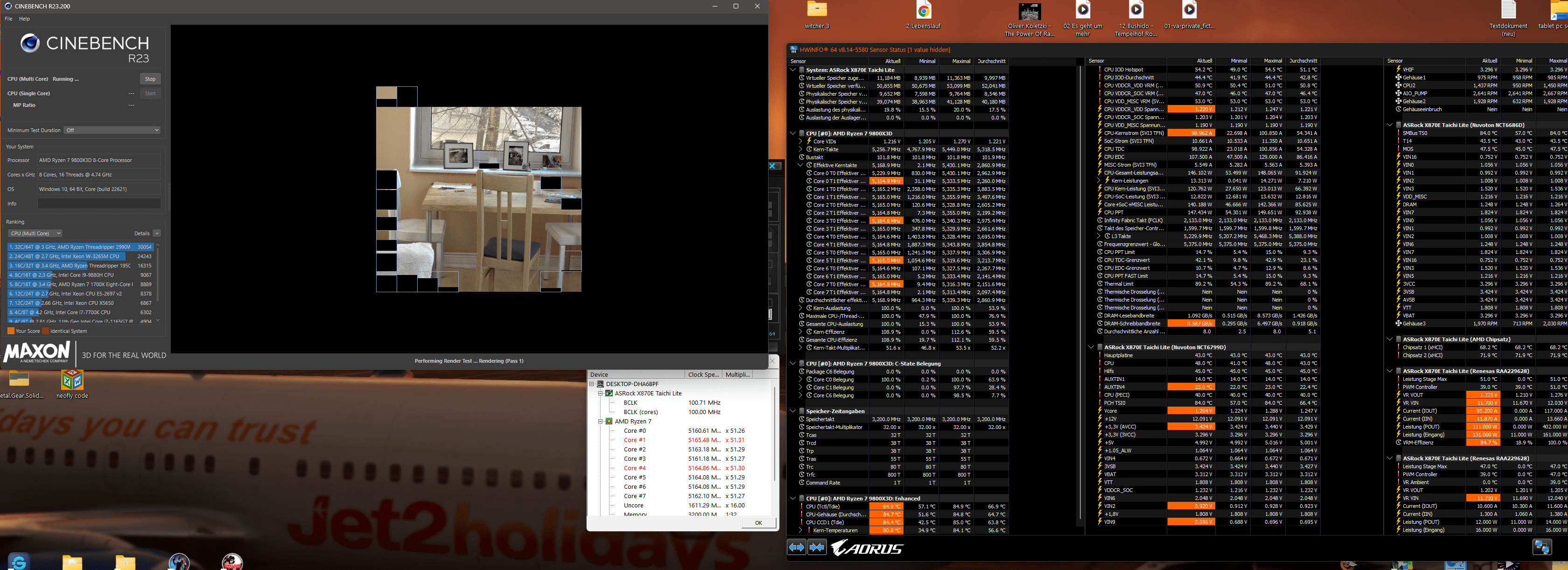
Task: Click the AORUS logo in HWiNFO
Action: pos(867,548)
